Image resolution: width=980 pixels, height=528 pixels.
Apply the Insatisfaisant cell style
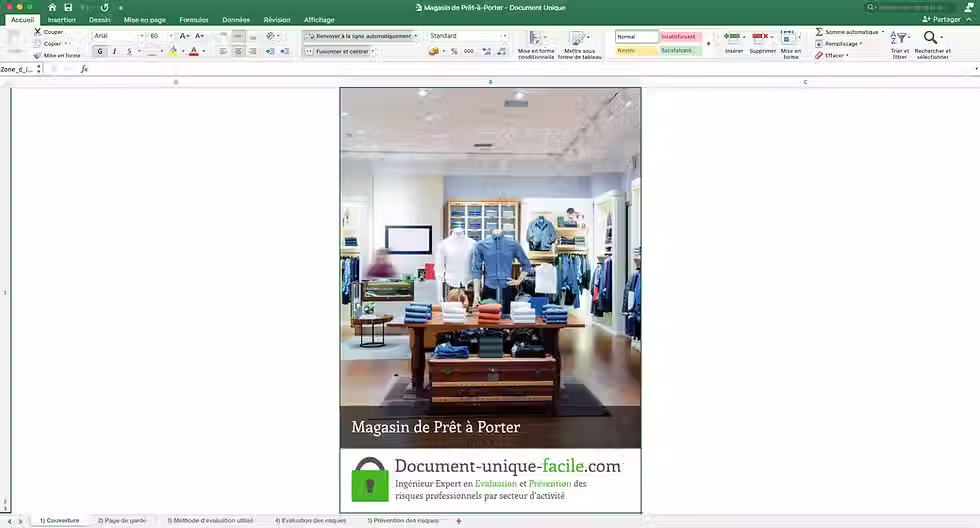(681, 37)
